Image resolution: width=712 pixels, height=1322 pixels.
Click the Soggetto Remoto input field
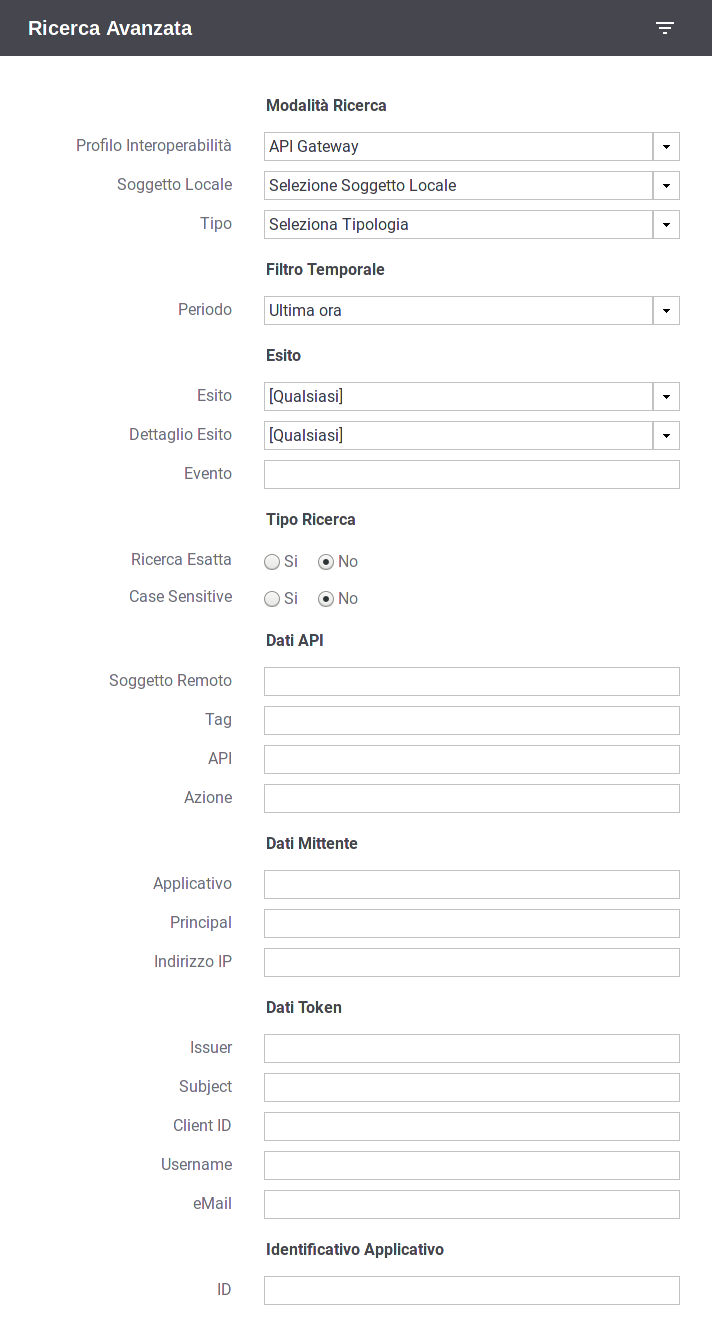(472, 681)
